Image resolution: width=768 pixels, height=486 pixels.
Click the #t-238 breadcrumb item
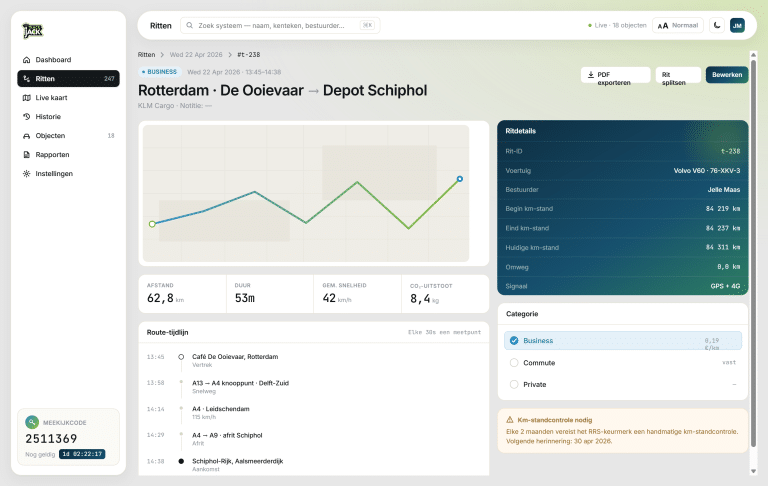coord(249,54)
